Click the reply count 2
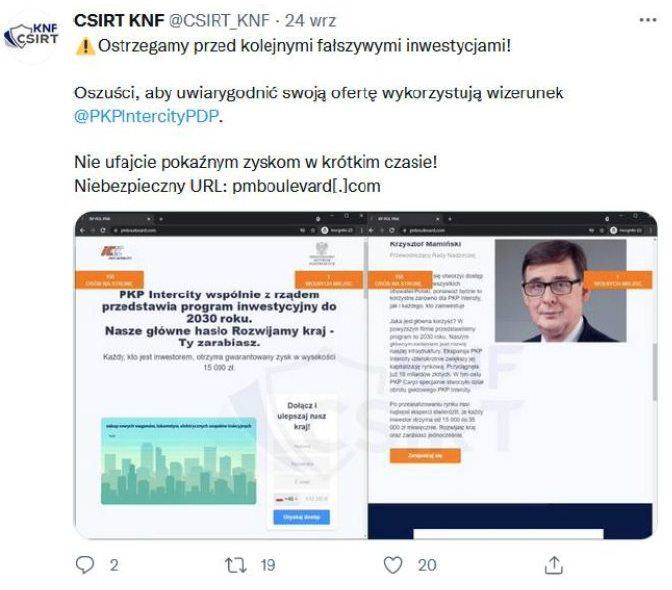Image resolution: width=672 pixels, height=590 pixels. click(114, 565)
